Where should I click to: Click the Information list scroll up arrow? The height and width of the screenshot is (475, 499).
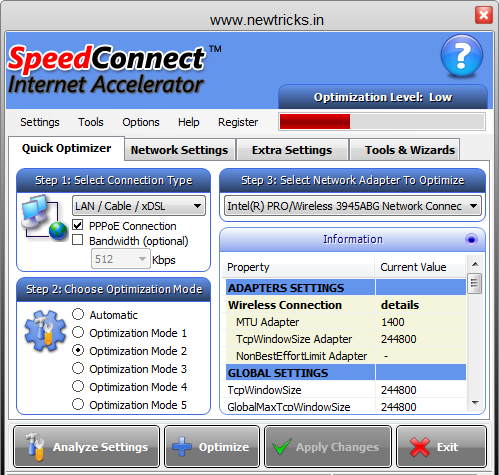pyautogui.click(x=475, y=264)
